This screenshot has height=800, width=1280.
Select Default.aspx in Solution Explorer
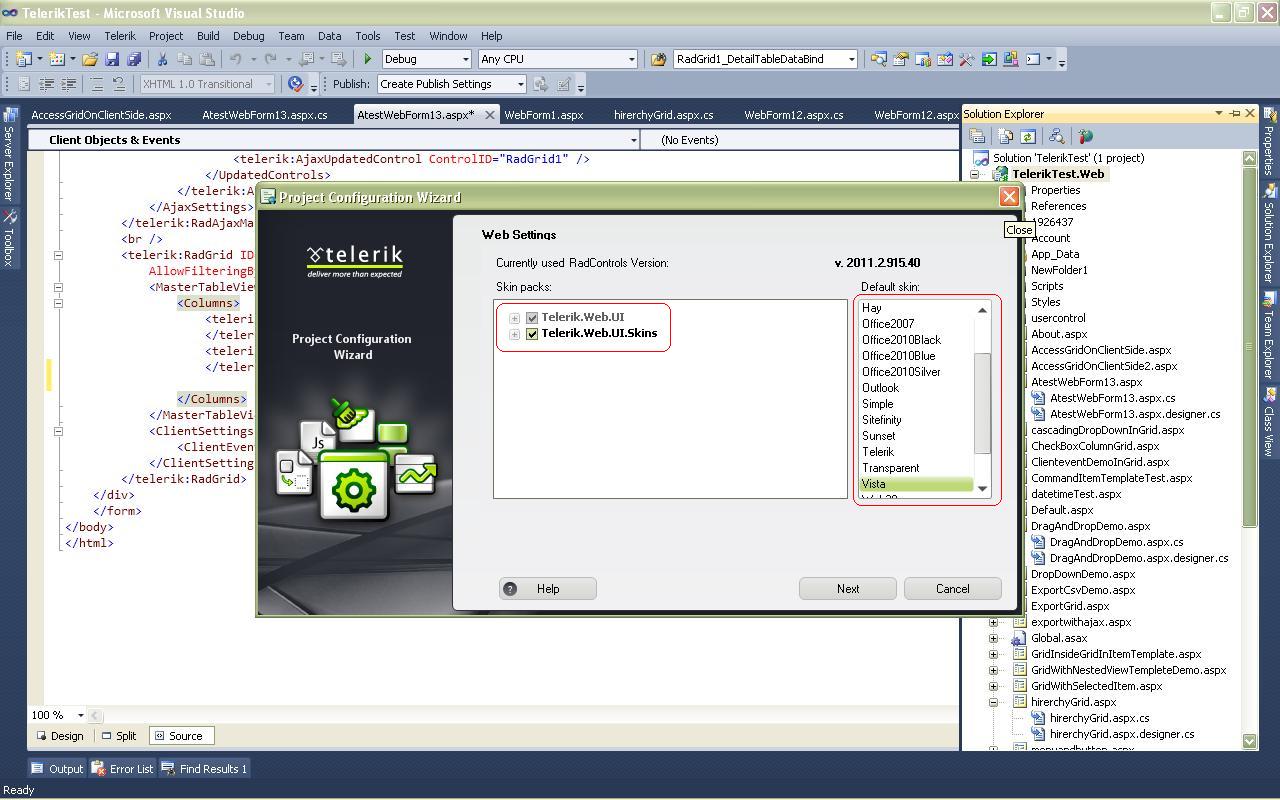tap(1062, 510)
